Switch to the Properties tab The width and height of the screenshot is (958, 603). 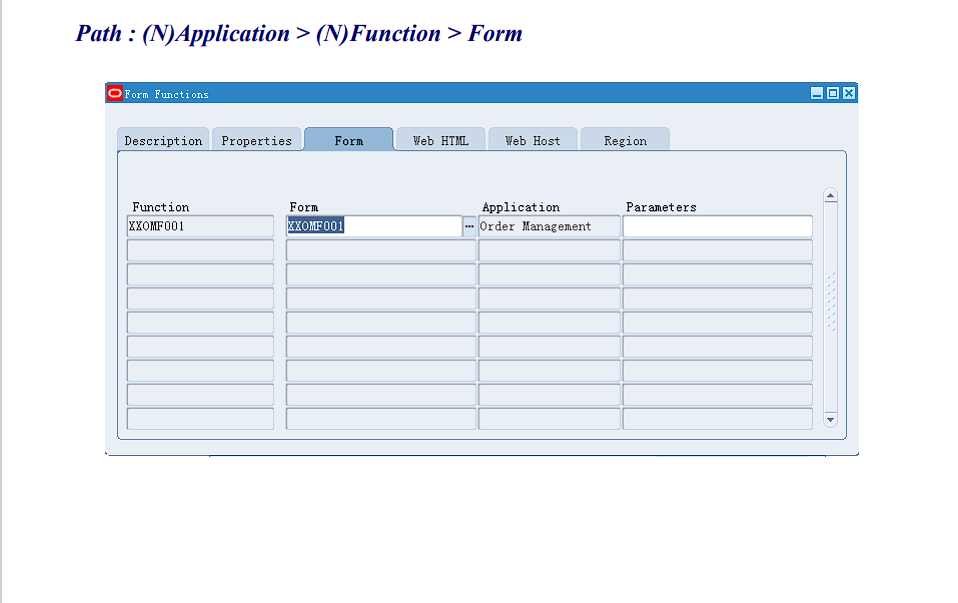[x=257, y=140]
